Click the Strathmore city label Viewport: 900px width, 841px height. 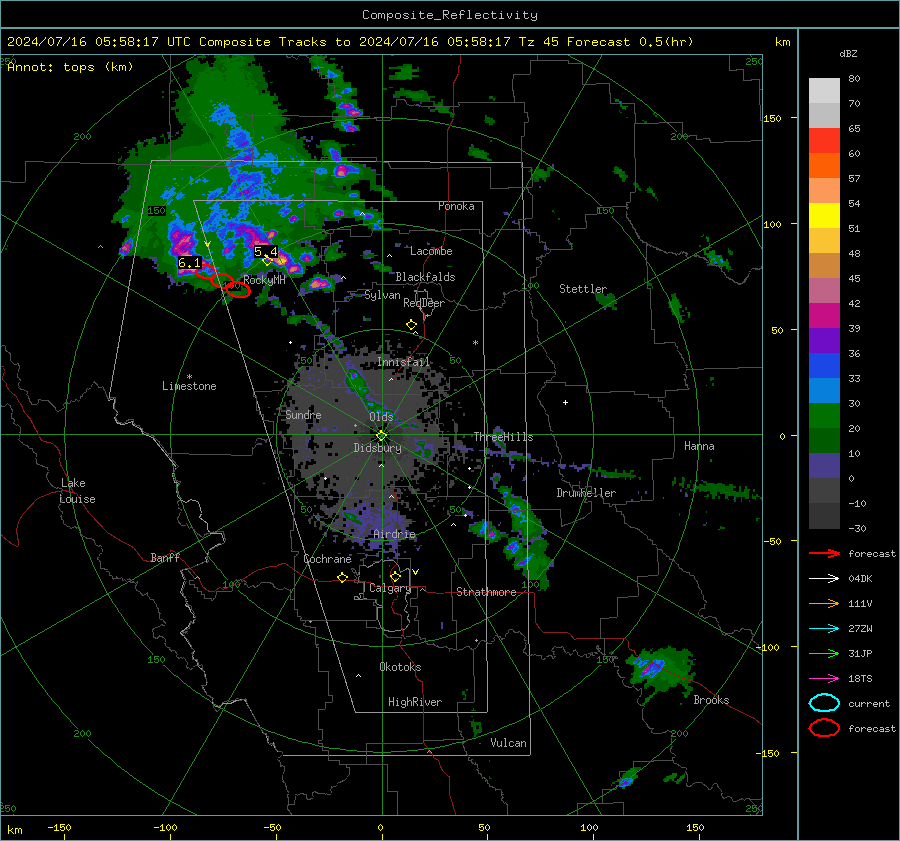click(x=486, y=592)
